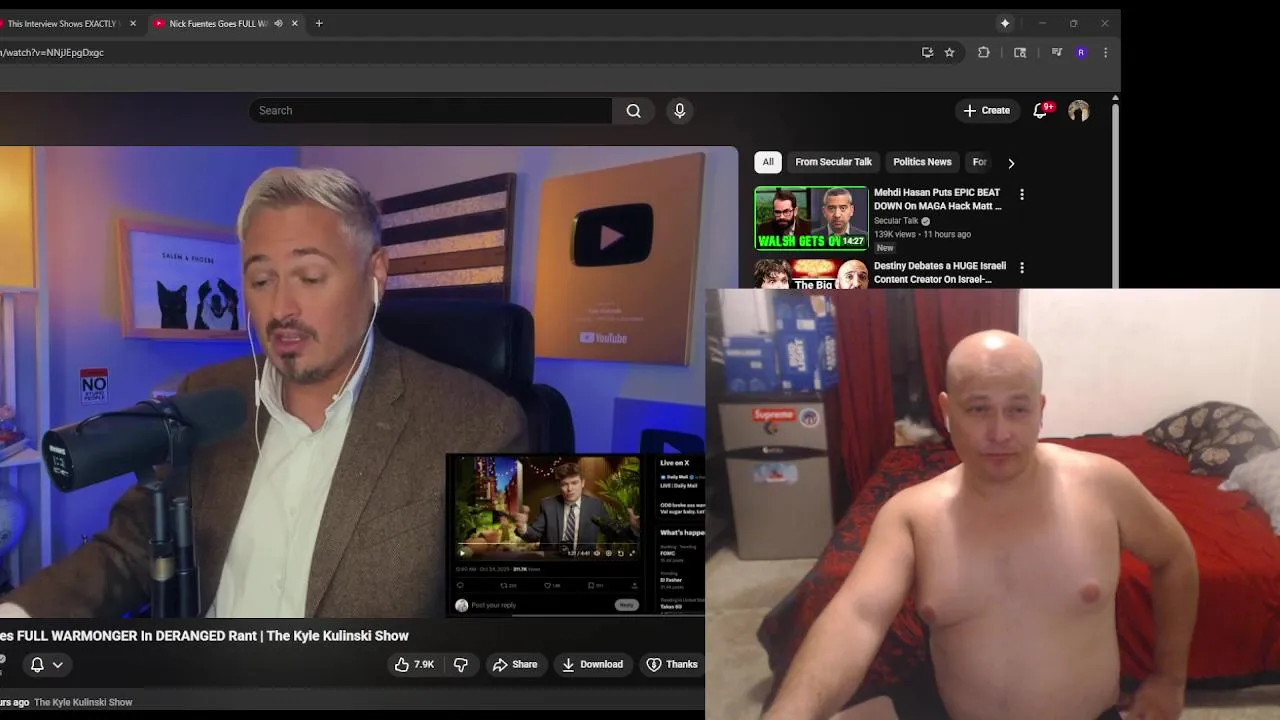Open the YouTube account avatar menu

pyautogui.click(x=1078, y=111)
